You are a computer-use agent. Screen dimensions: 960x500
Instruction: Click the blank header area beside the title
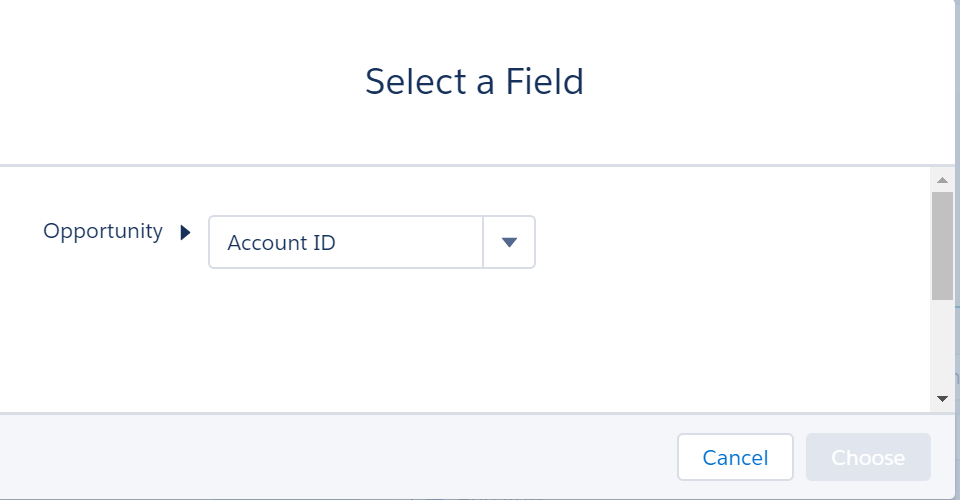click(x=760, y=80)
